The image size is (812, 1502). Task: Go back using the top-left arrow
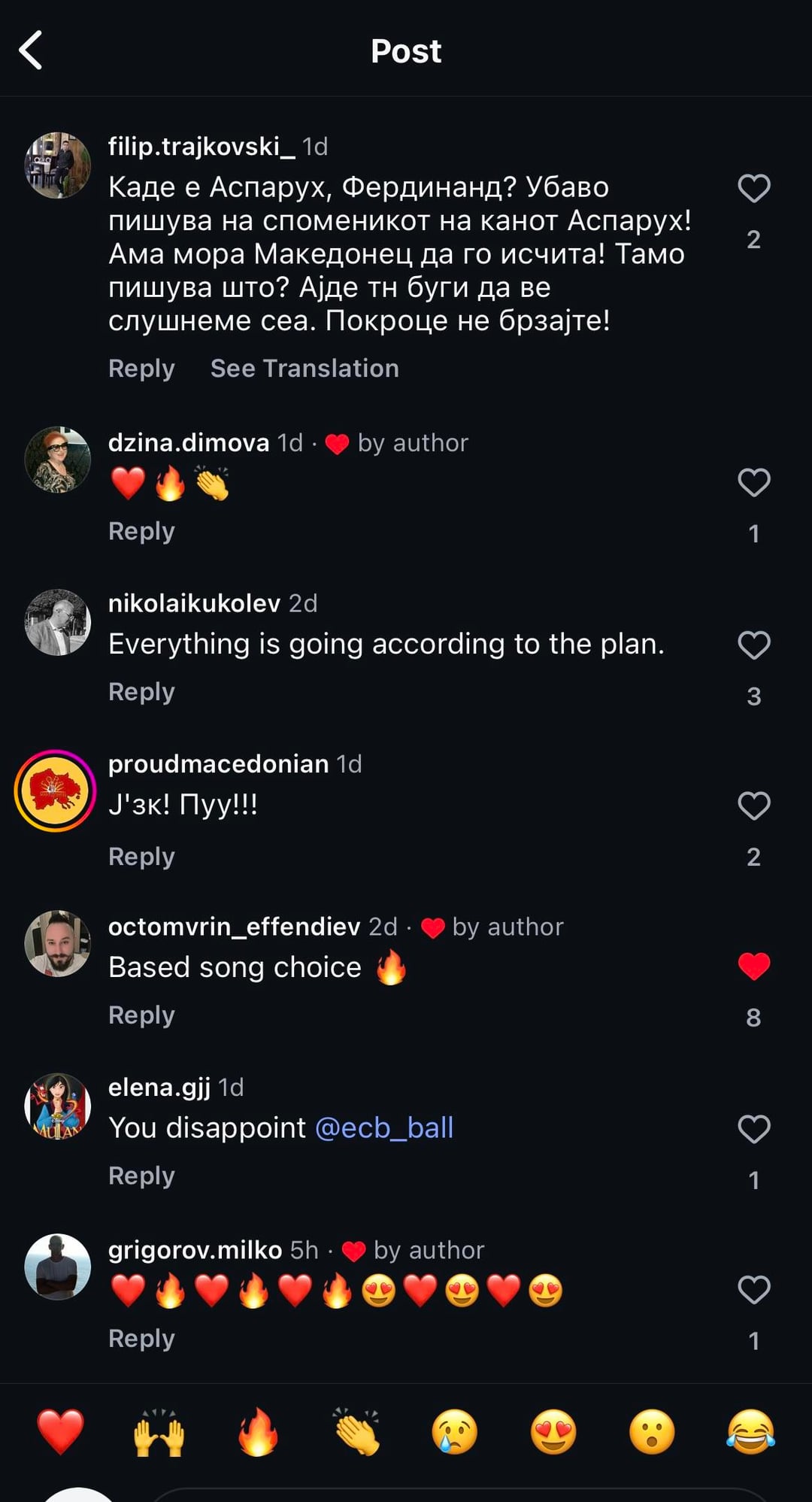tap(31, 51)
